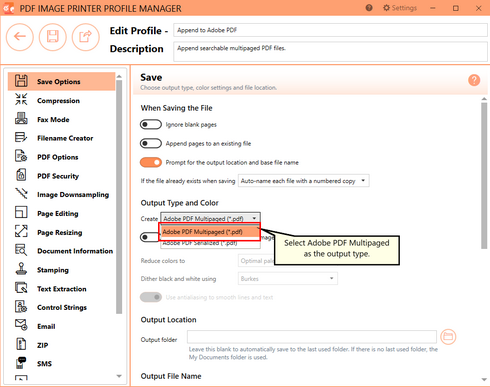Click sidebar scroll down arrow

click(x=119, y=376)
